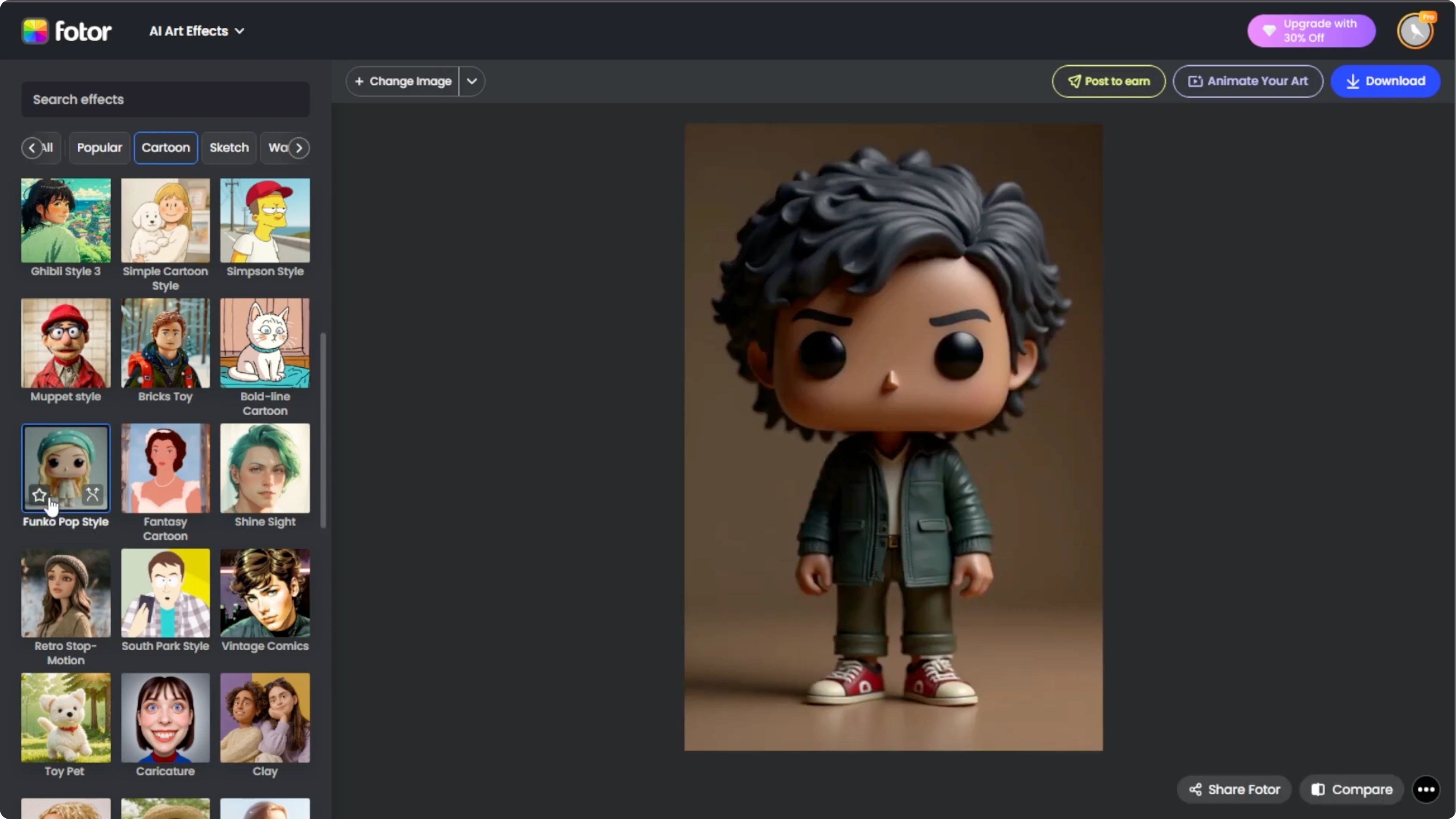1456x819 pixels.
Task: Apply the Bold-line Cartoon effect
Action: tap(265, 343)
